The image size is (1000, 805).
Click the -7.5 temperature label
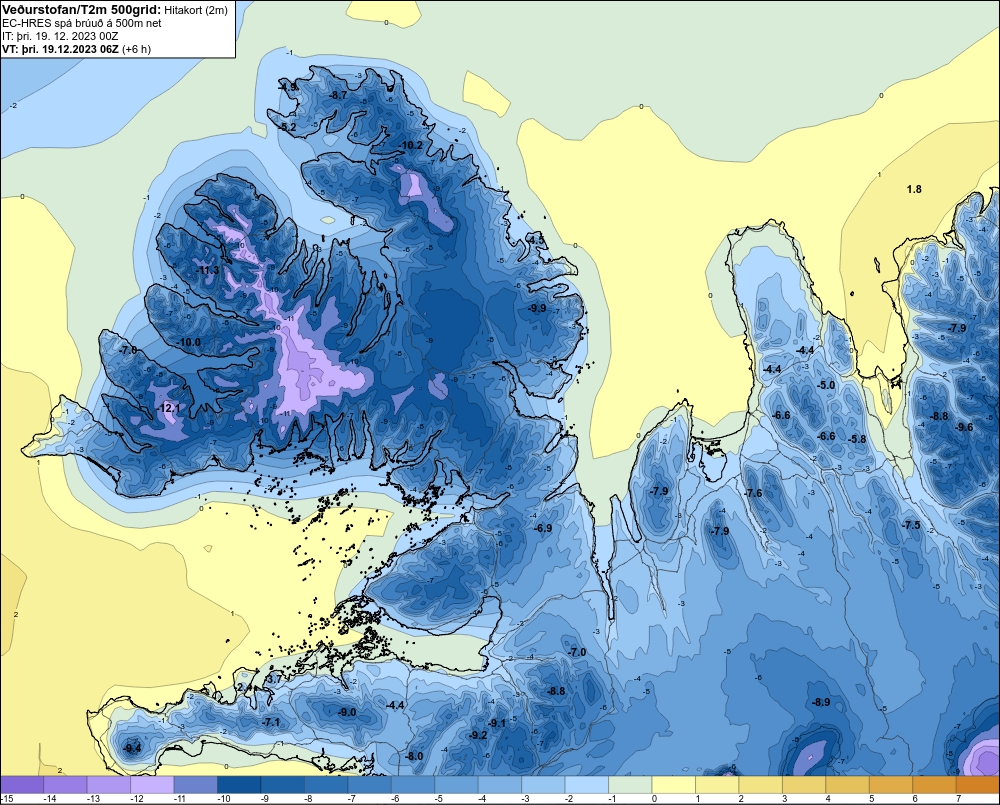pos(911,525)
